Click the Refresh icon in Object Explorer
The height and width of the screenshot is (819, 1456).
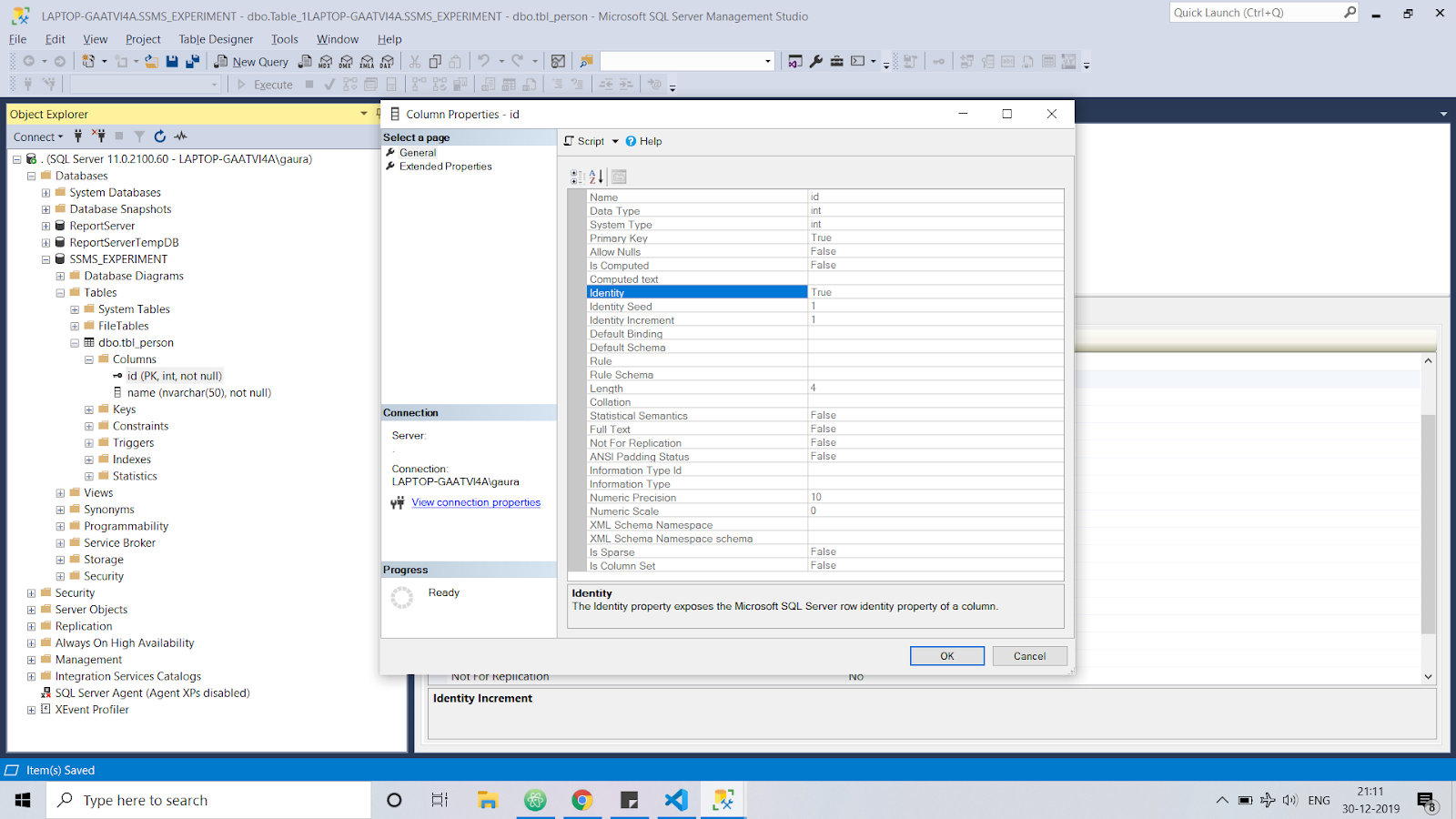(x=159, y=136)
